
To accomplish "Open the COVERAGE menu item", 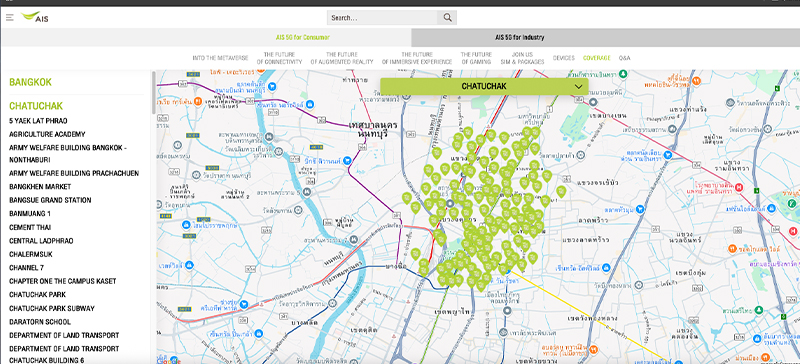I will [596, 58].
